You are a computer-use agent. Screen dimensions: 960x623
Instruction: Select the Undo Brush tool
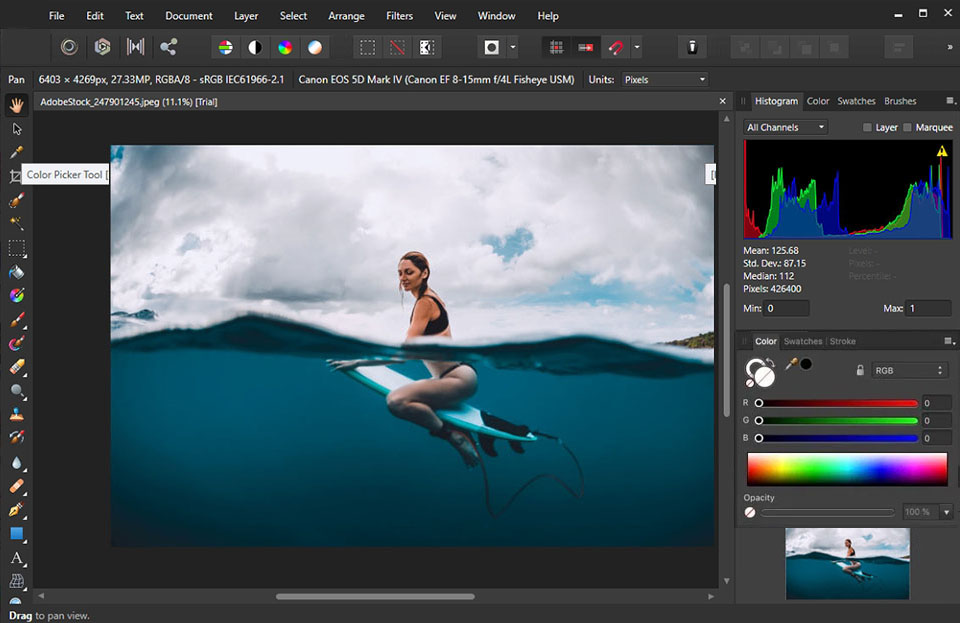coord(17,438)
